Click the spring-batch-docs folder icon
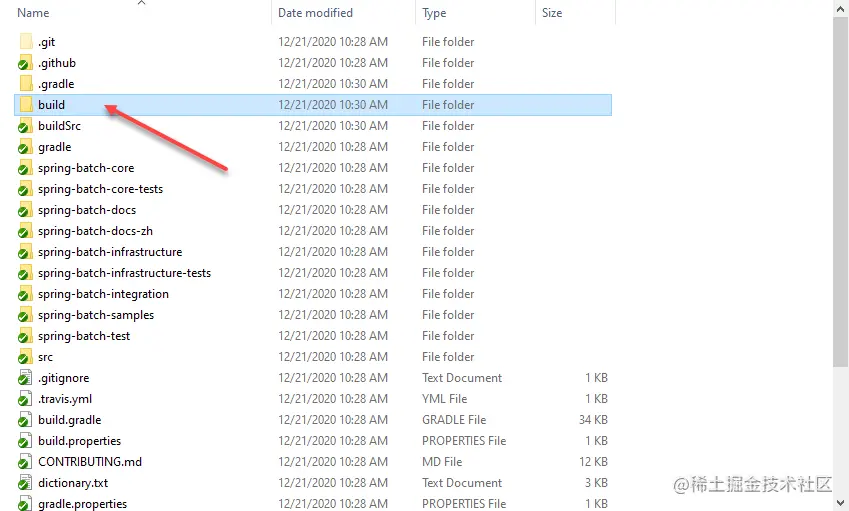The height and width of the screenshot is (511, 849). click(25, 210)
